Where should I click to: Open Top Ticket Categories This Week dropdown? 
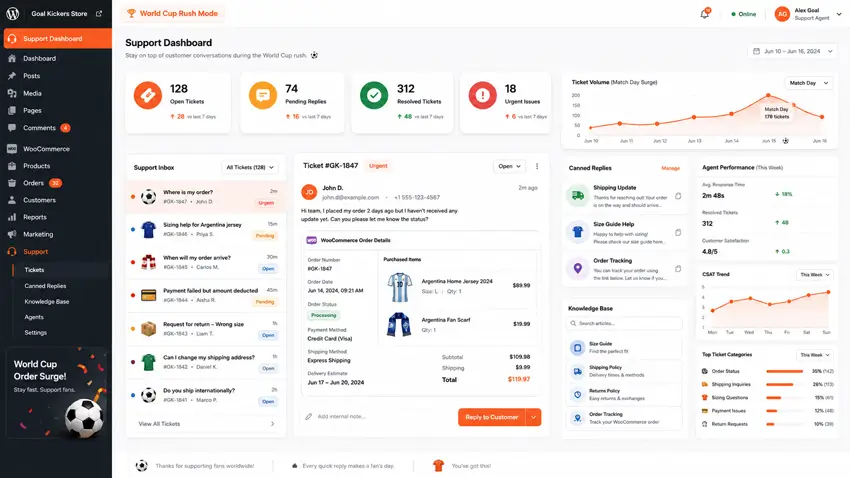click(815, 355)
